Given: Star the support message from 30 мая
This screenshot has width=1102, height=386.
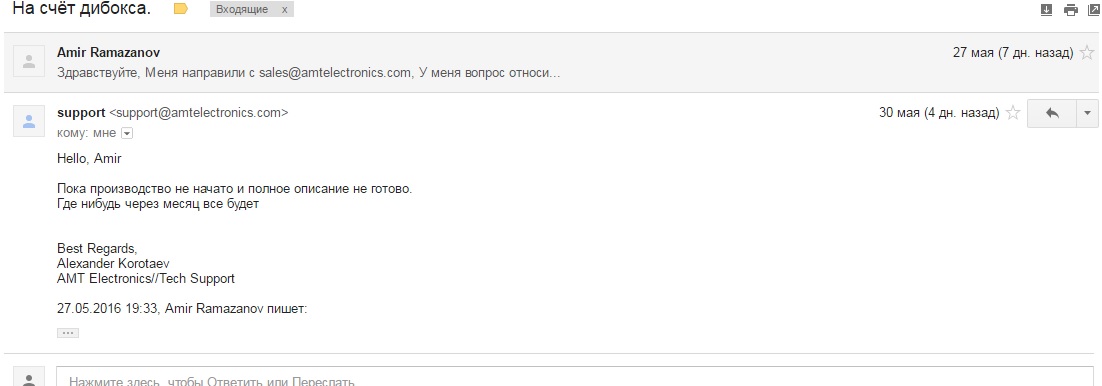Looking at the screenshot, I should (x=1013, y=113).
